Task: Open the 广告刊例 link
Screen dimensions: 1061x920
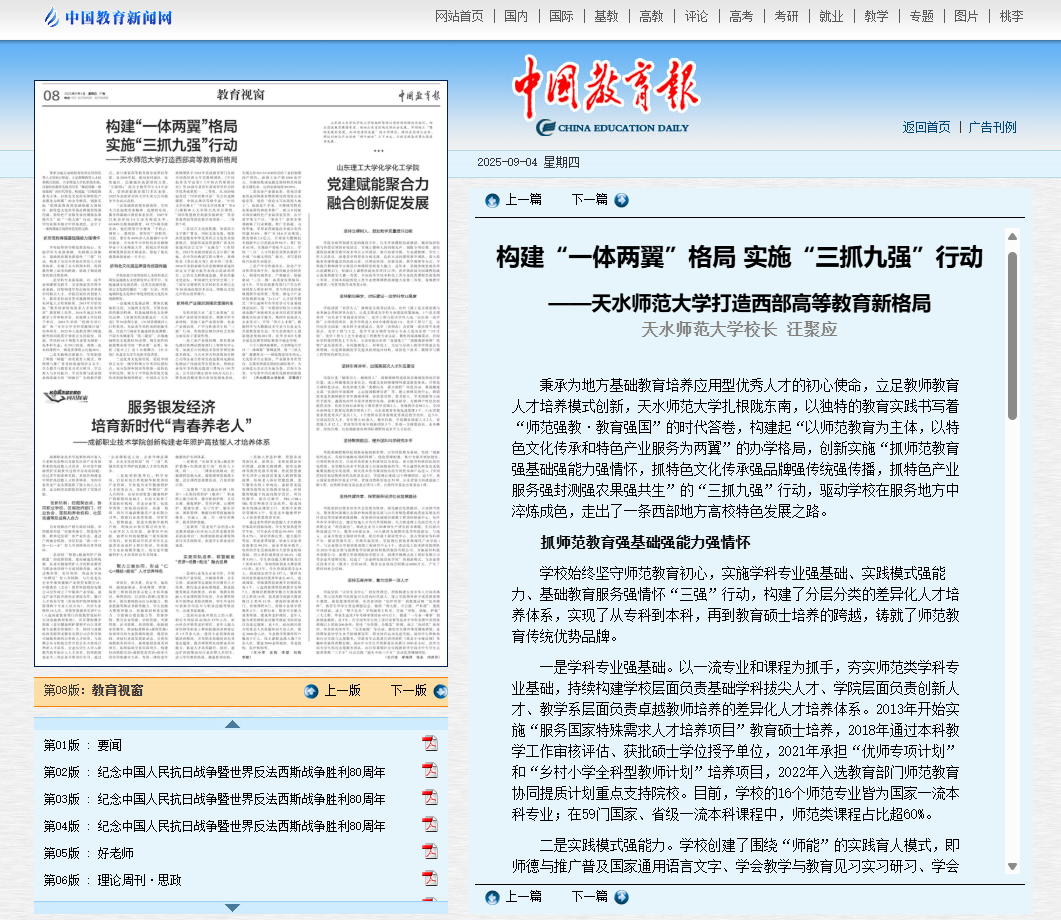Action: click(x=992, y=127)
